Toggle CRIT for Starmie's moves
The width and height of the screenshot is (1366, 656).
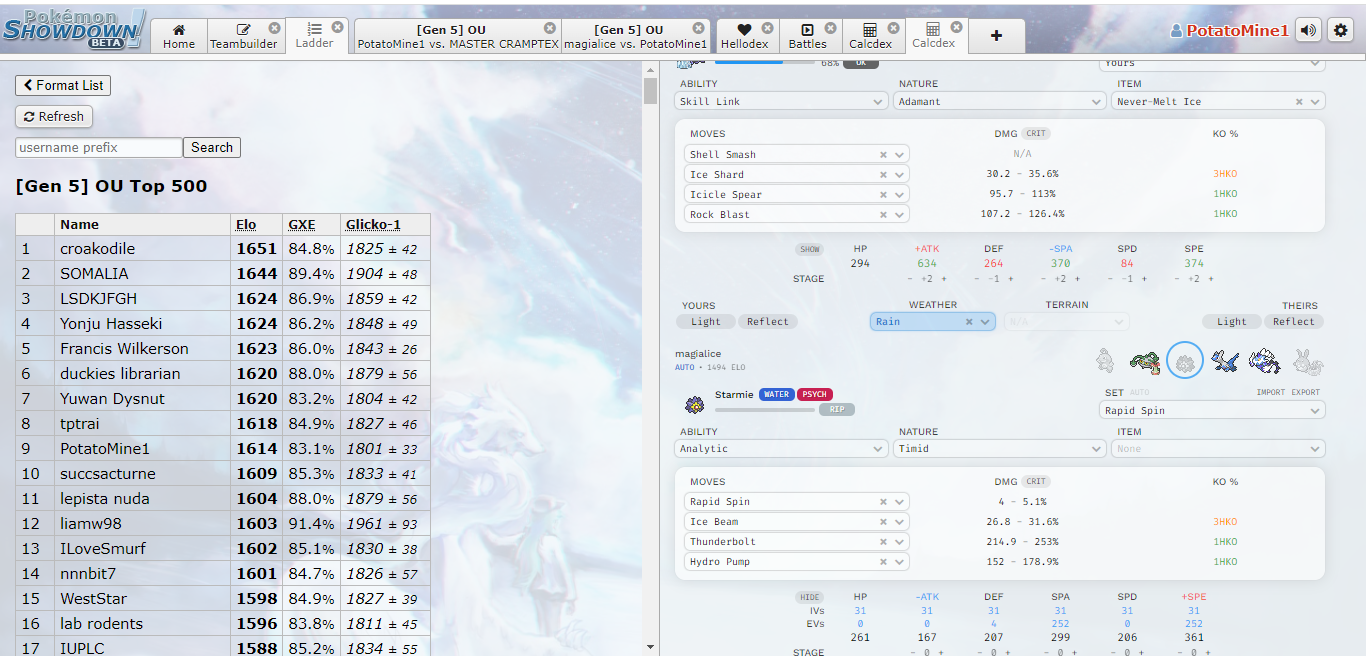tap(1036, 482)
